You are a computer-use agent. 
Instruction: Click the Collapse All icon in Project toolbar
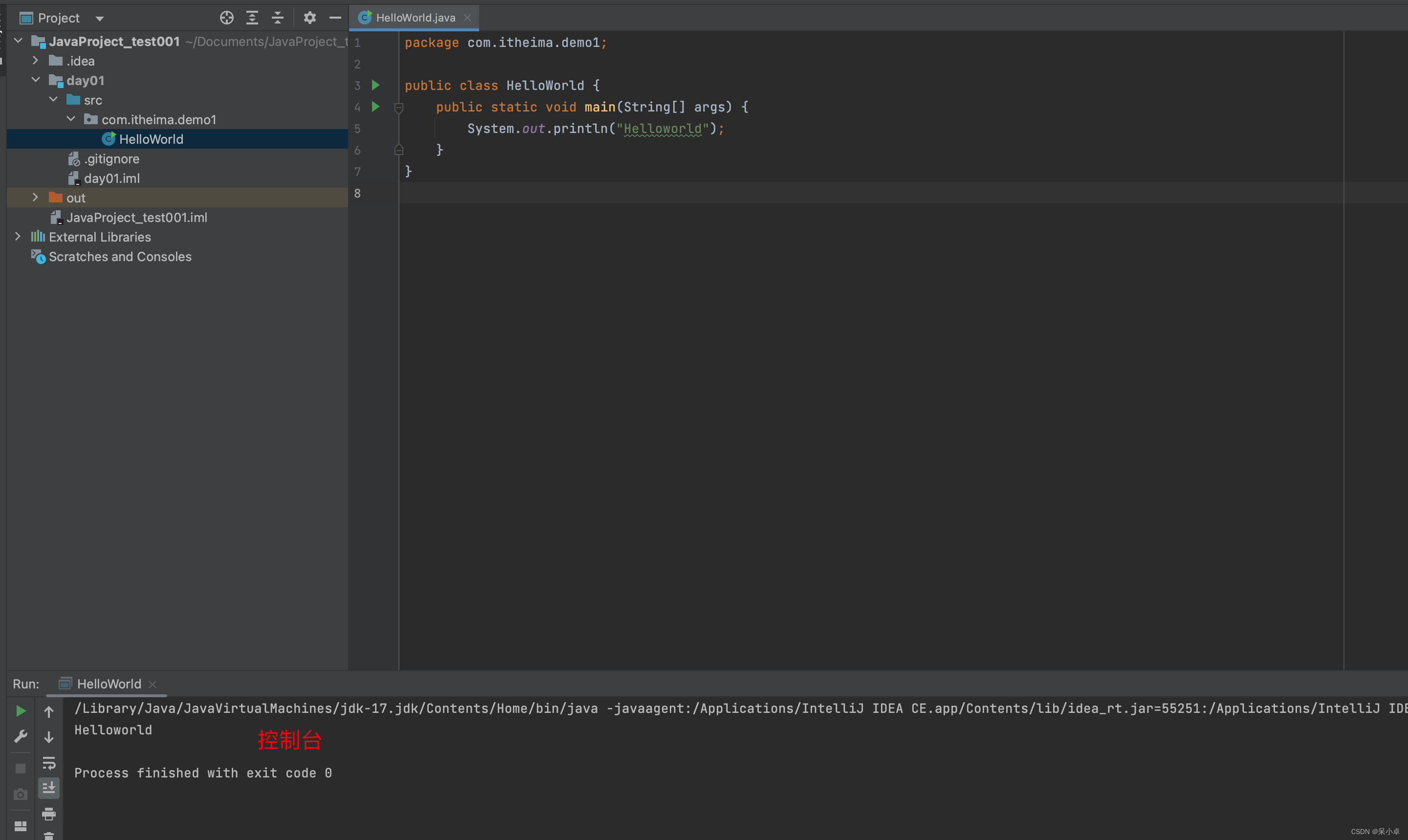pyautogui.click(x=277, y=18)
